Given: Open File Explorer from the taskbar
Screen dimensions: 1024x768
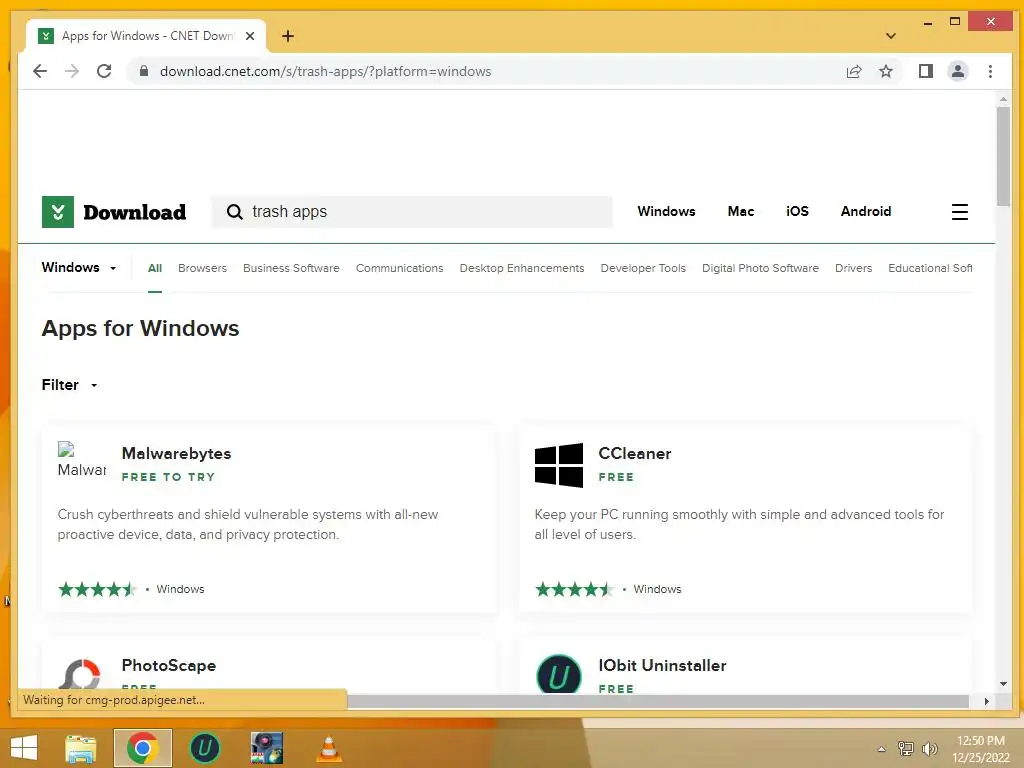Looking at the screenshot, I should click(x=81, y=748).
